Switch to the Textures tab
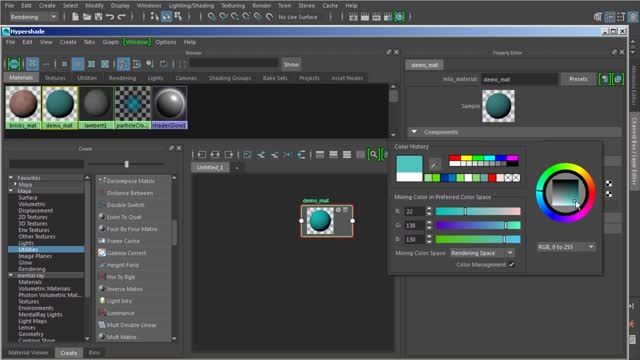Screen dimensions: 640x360 55,78
